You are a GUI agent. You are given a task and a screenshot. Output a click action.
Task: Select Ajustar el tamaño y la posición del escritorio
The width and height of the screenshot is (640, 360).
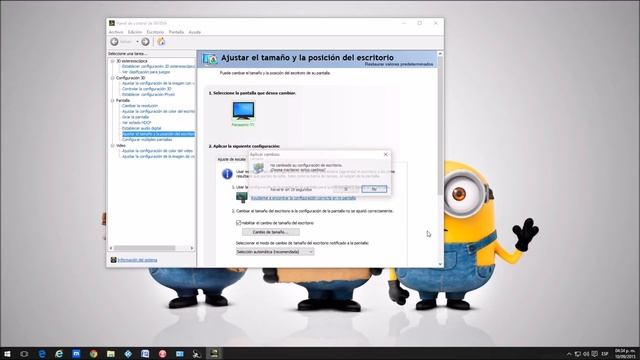(158, 134)
